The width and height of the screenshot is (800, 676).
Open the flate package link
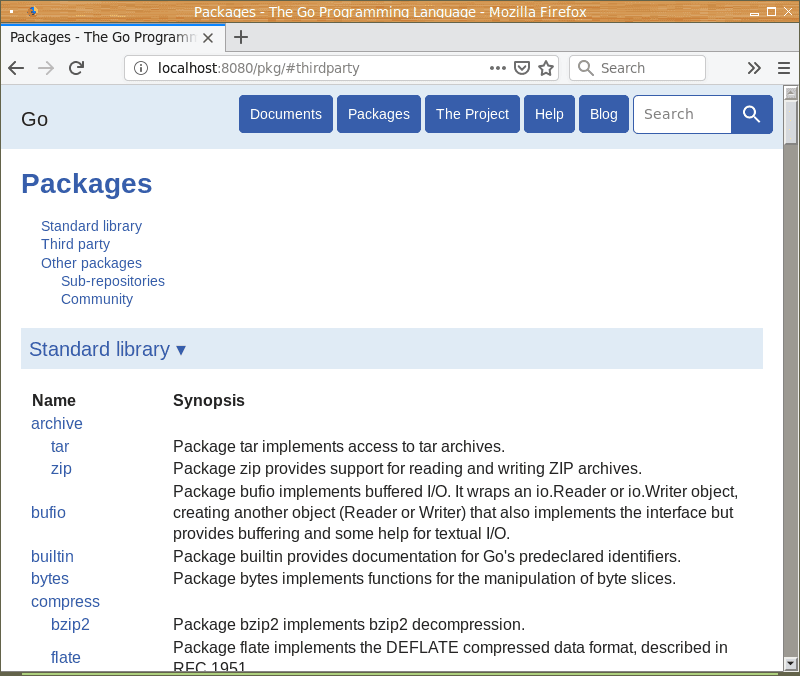coord(66,657)
